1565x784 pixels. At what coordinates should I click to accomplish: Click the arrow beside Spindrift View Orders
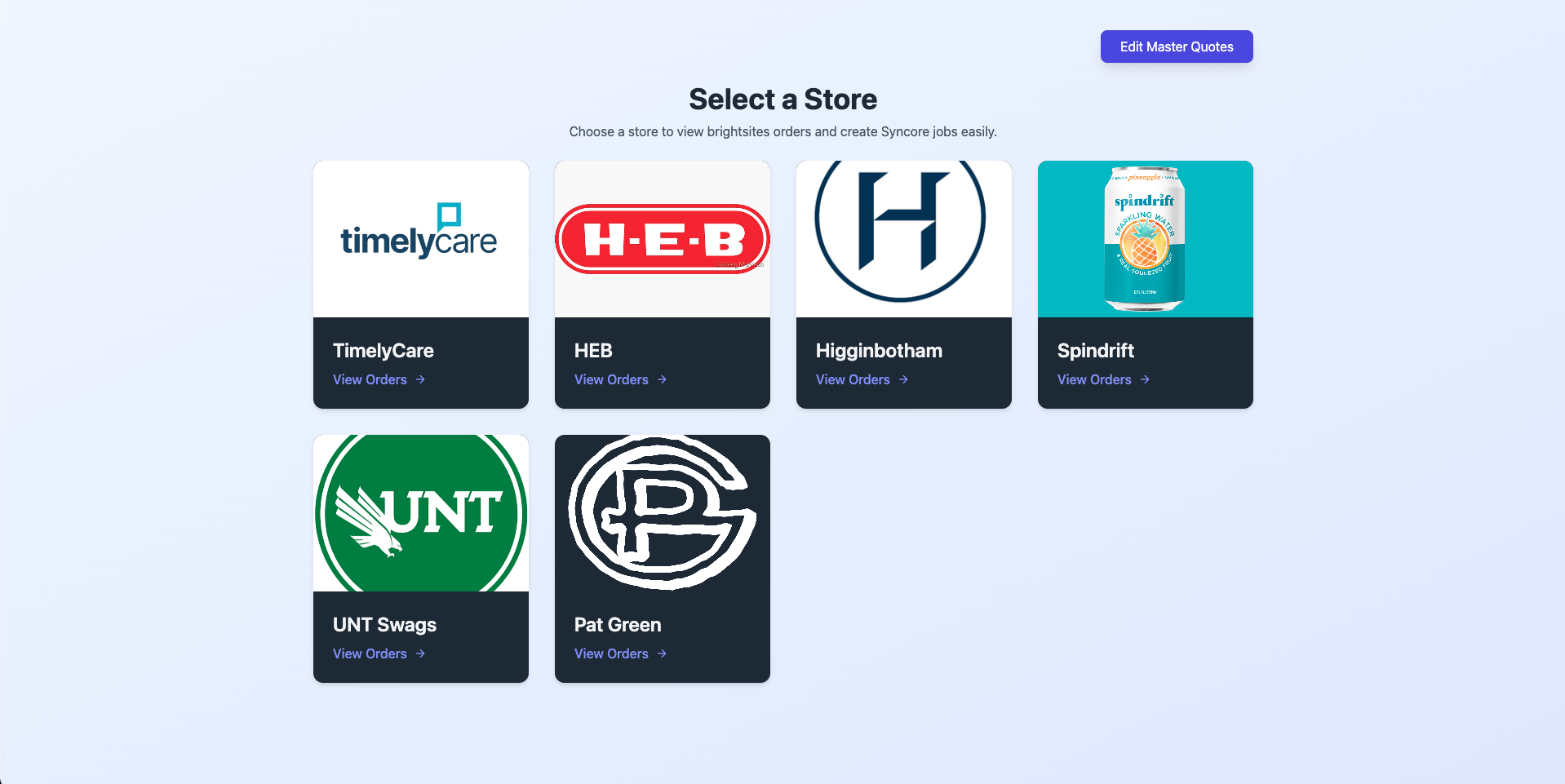coord(1145,379)
